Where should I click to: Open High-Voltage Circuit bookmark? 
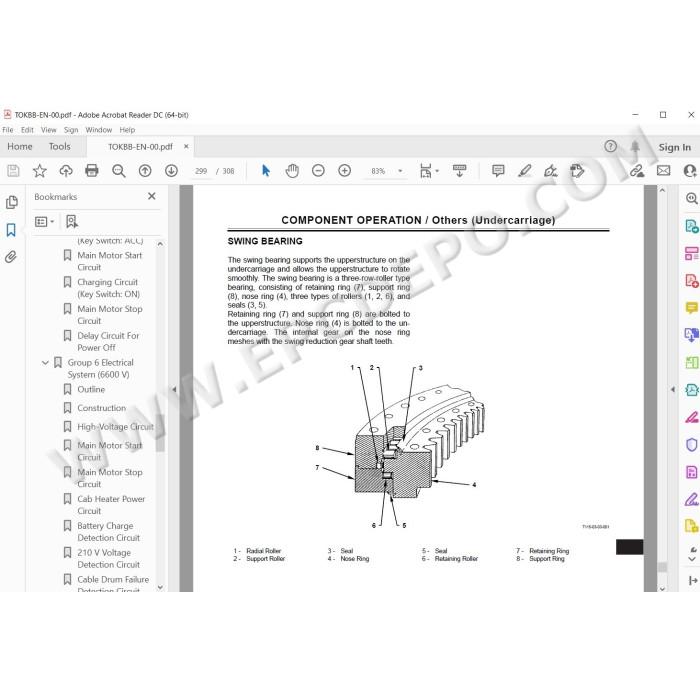click(115, 427)
